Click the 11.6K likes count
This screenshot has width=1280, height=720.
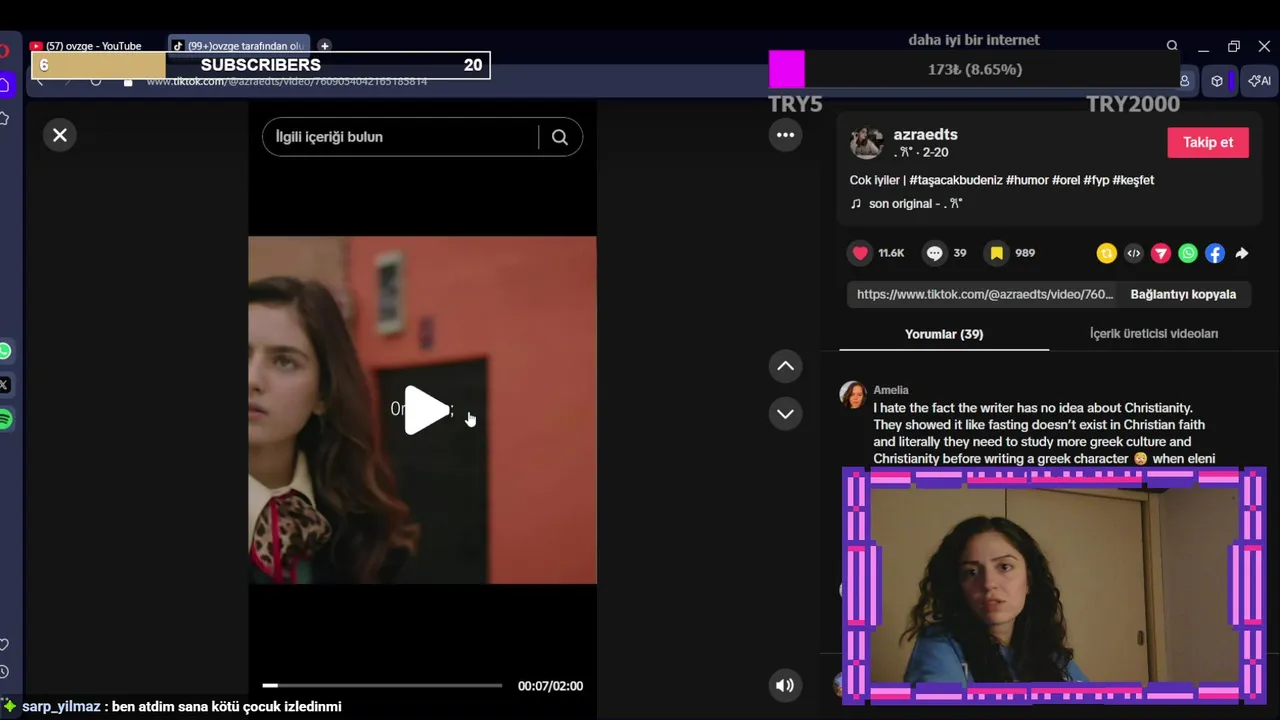[891, 253]
